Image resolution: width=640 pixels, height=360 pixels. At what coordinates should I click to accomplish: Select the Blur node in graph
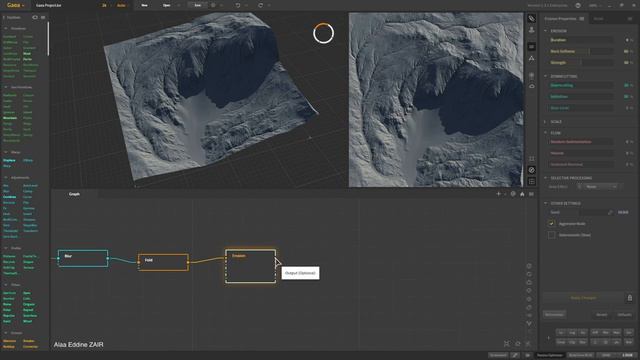(83, 258)
